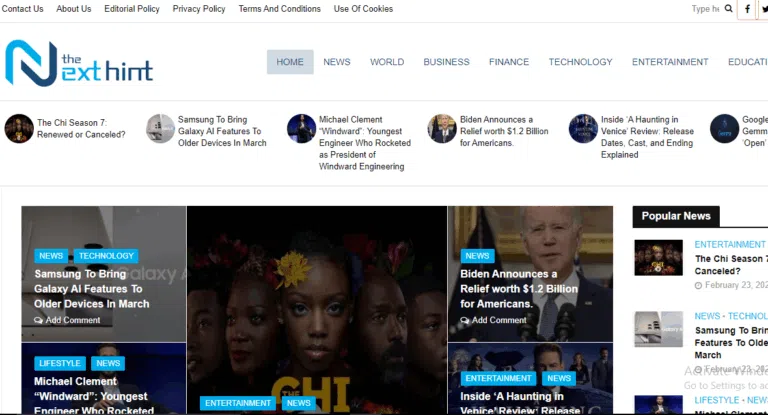The height and width of the screenshot is (415, 768).
Task: Click Samsung To Bring Galaxy AI headline
Action: [92, 289]
